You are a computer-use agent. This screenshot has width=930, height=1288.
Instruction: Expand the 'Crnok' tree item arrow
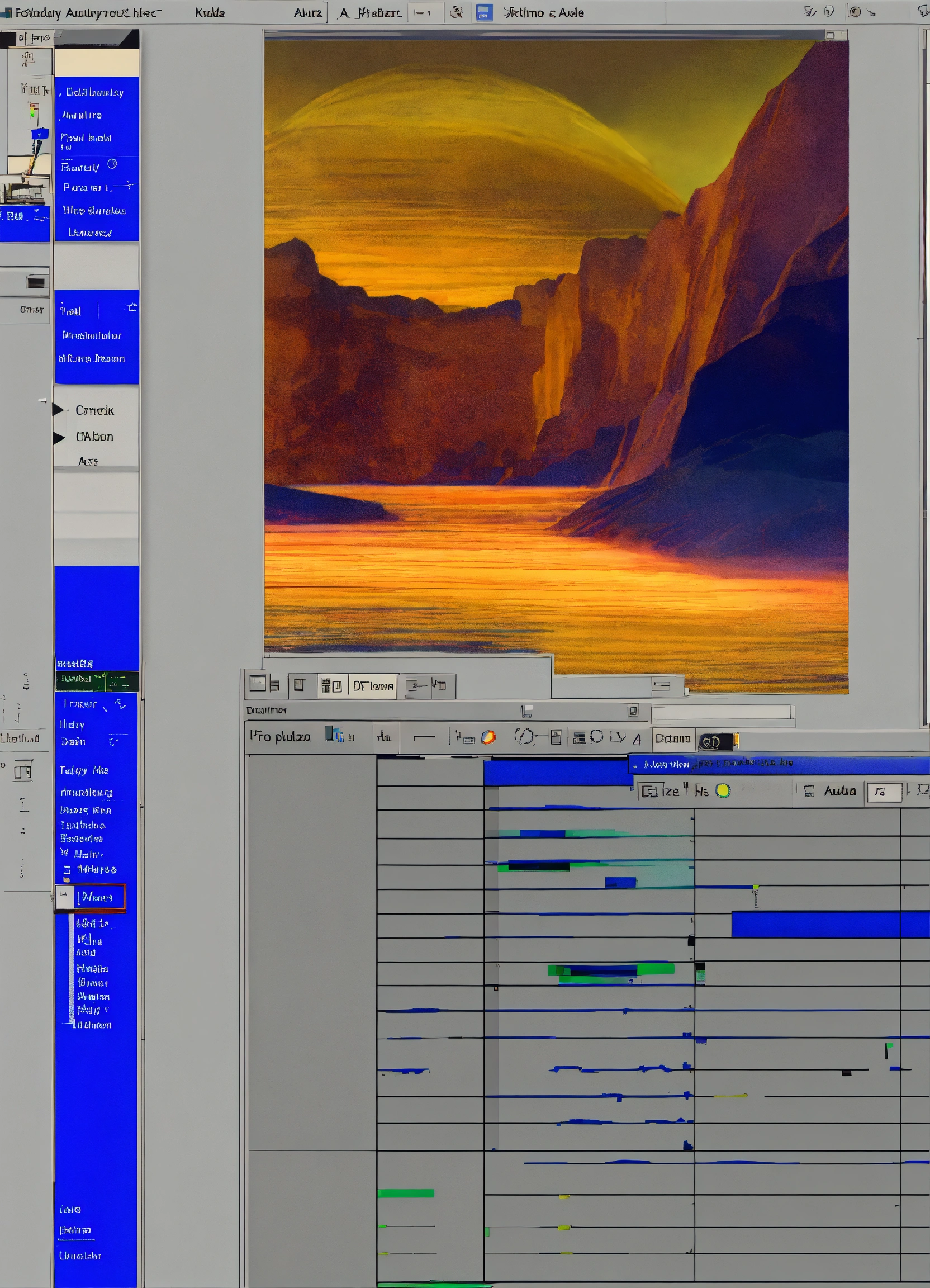coord(58,409)
